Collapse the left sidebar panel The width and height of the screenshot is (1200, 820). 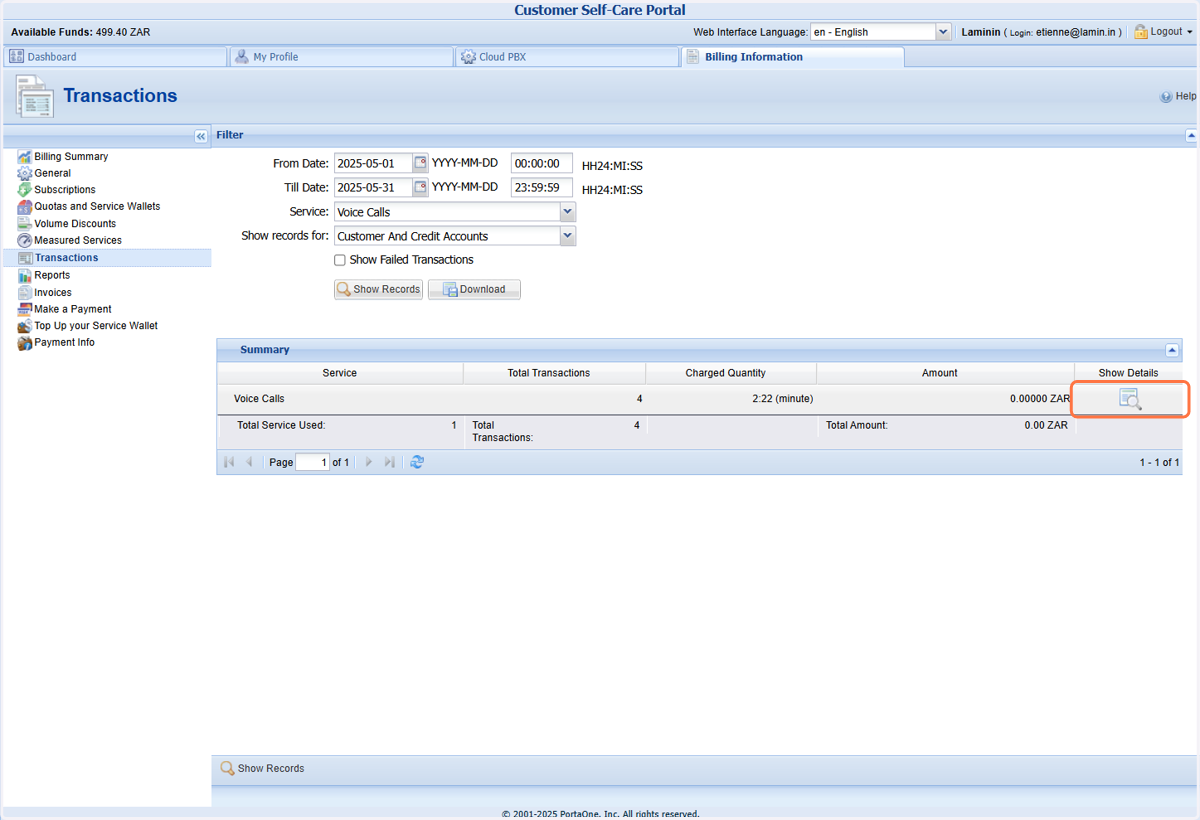(201, 136)
